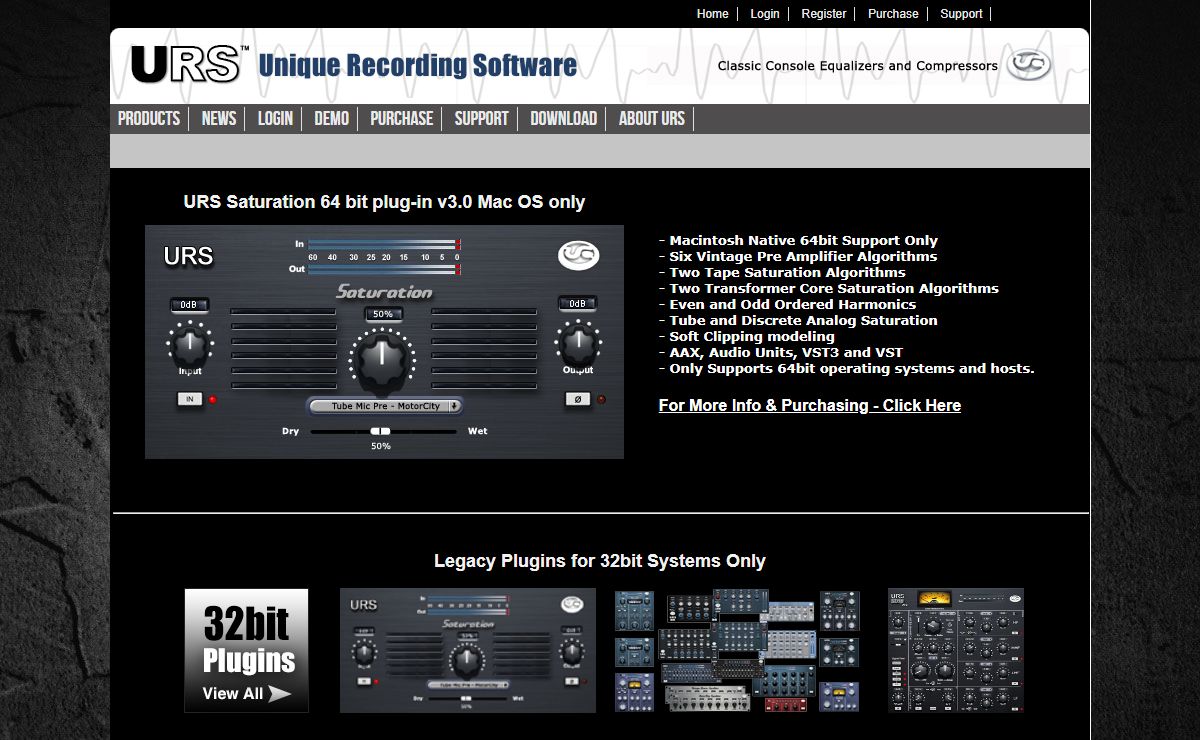Click the Dry/Wet mix slider handle
Viewport: 1200px width, 740px height.
(x=381, y=431)
